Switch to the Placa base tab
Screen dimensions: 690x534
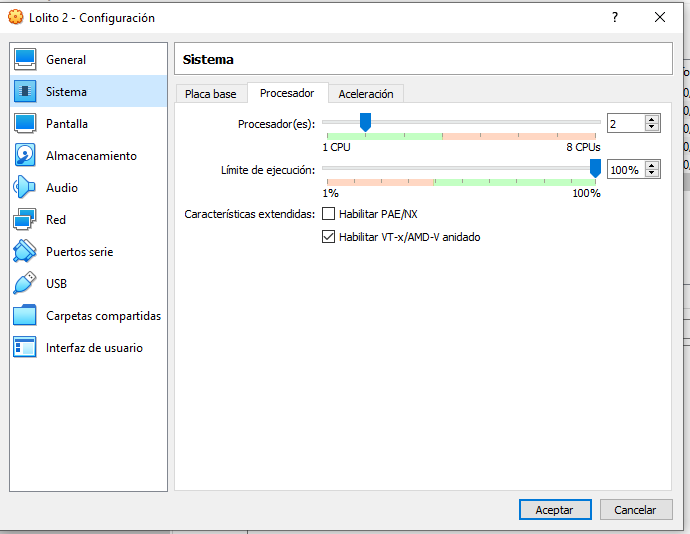[x=210, y=94]
